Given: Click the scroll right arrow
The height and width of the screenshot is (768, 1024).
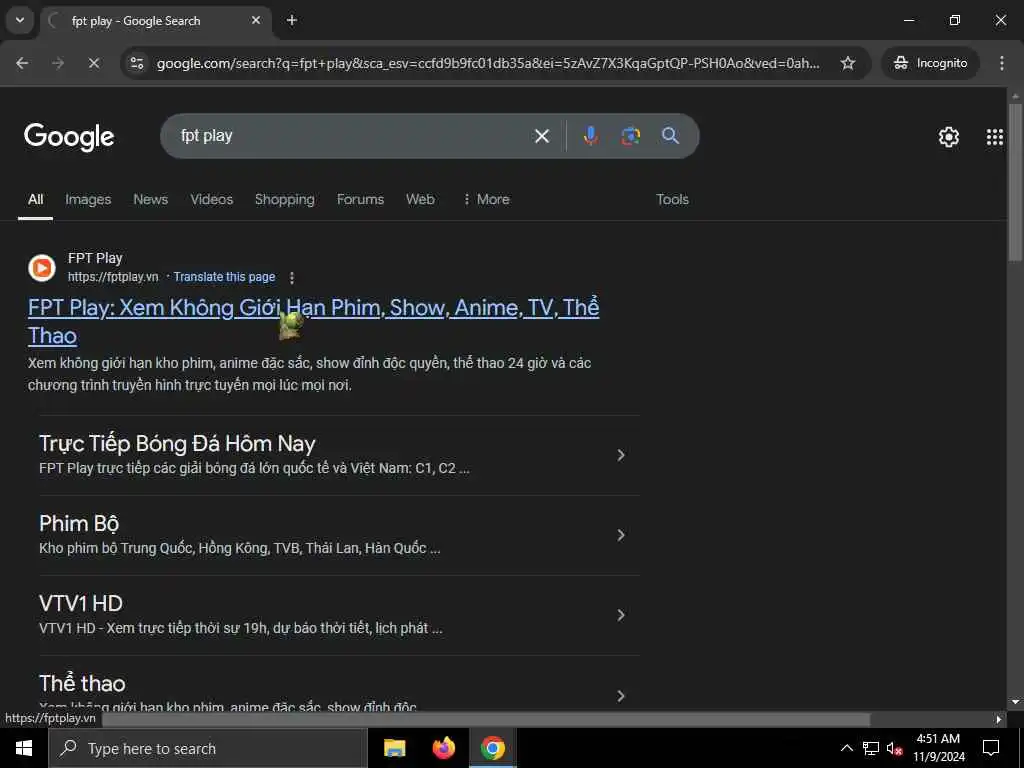Looking at the screenshot, I should click(x=999, y=720).
